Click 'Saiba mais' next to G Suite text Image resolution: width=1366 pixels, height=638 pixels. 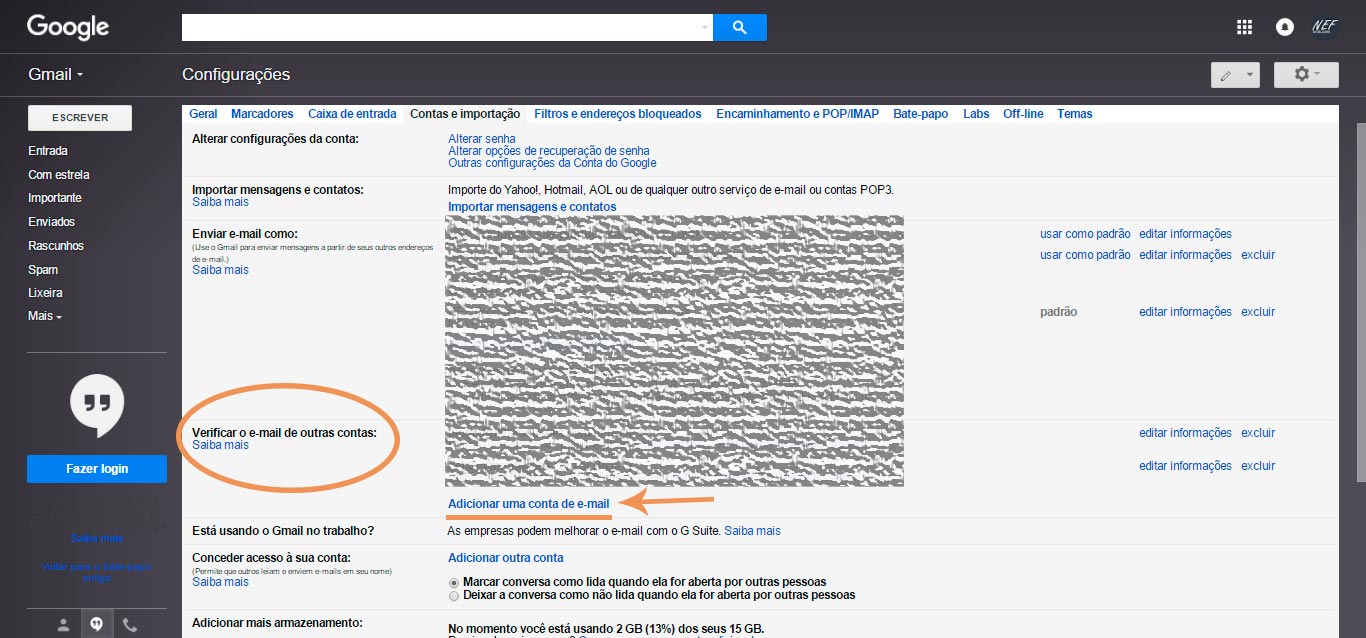tap(753, 531)
